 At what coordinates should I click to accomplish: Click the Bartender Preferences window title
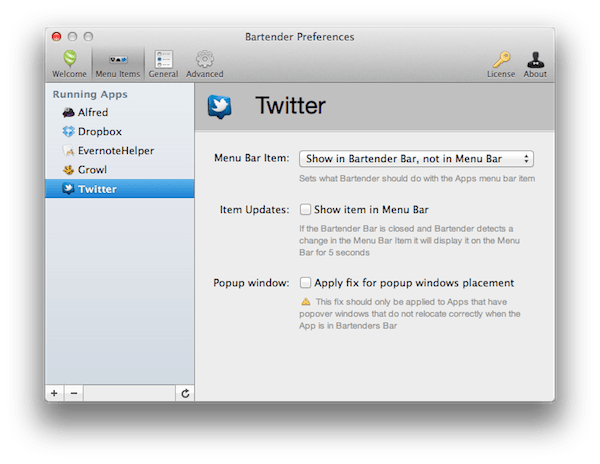[300, 37]
